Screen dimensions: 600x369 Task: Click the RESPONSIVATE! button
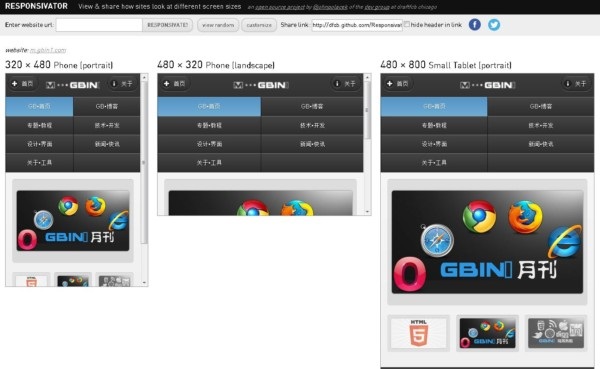(167, 25)
